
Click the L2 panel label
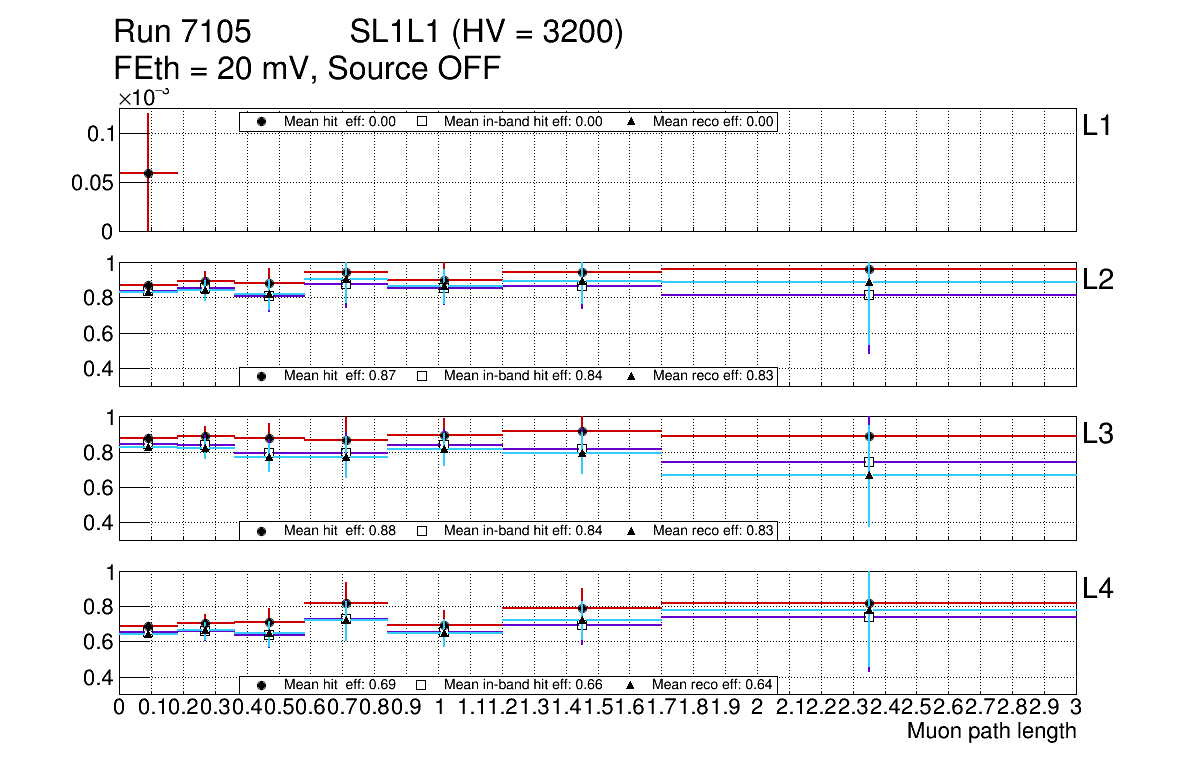1098,280
